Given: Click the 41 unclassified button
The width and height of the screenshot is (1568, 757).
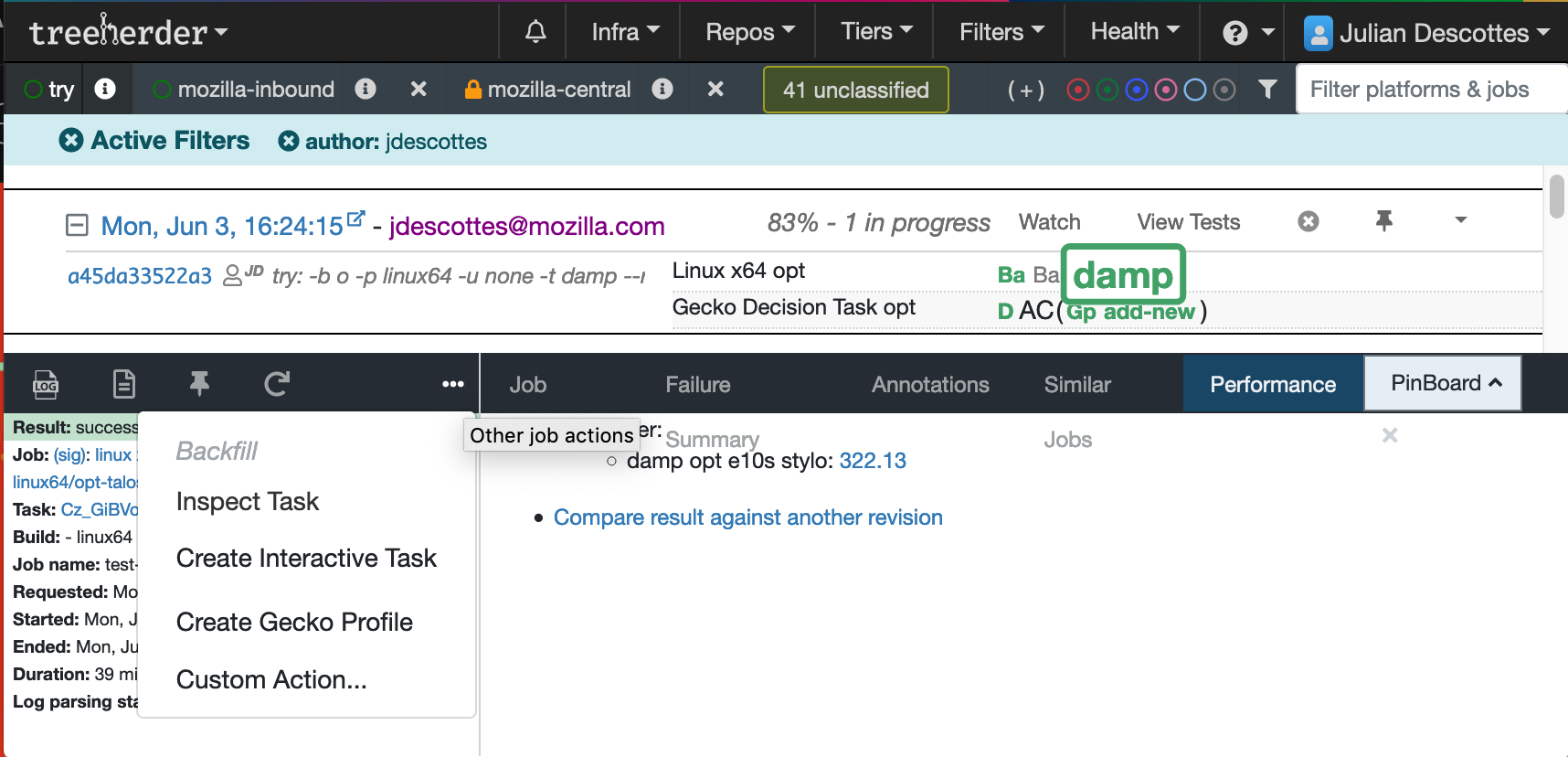Looking at the screenshot, I should tap(855, 90).
